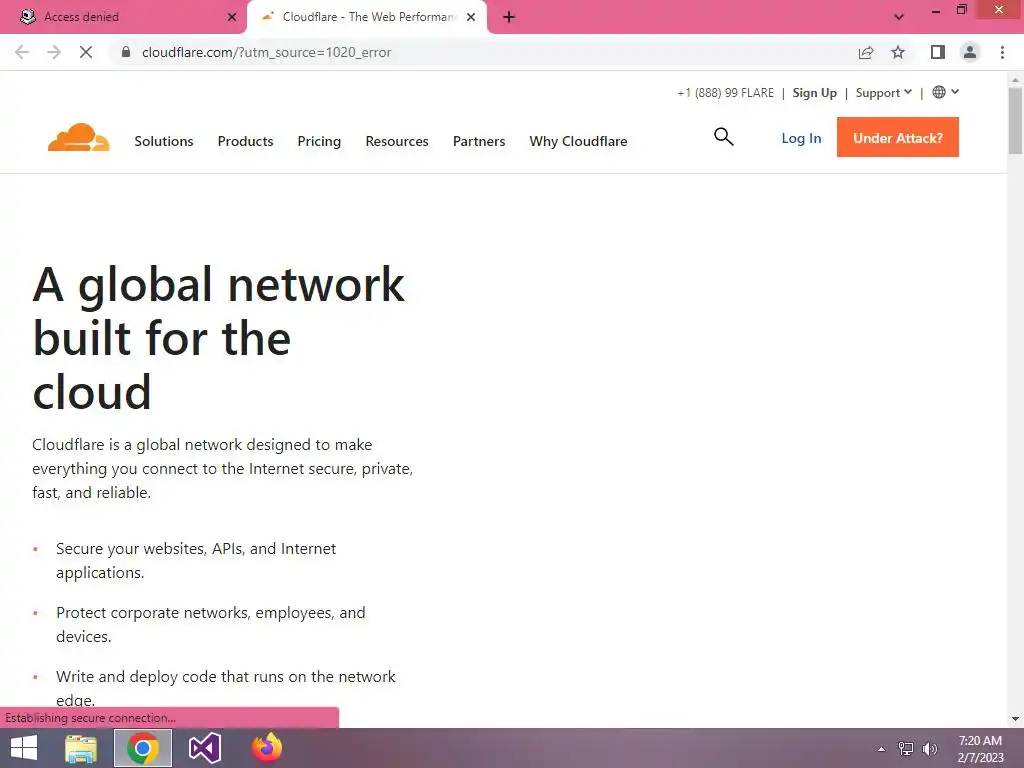Image resolution: width=1024 pixels, height=768 pixels.
Task: Go forward in browser history
Action: (x=54, y=52)
